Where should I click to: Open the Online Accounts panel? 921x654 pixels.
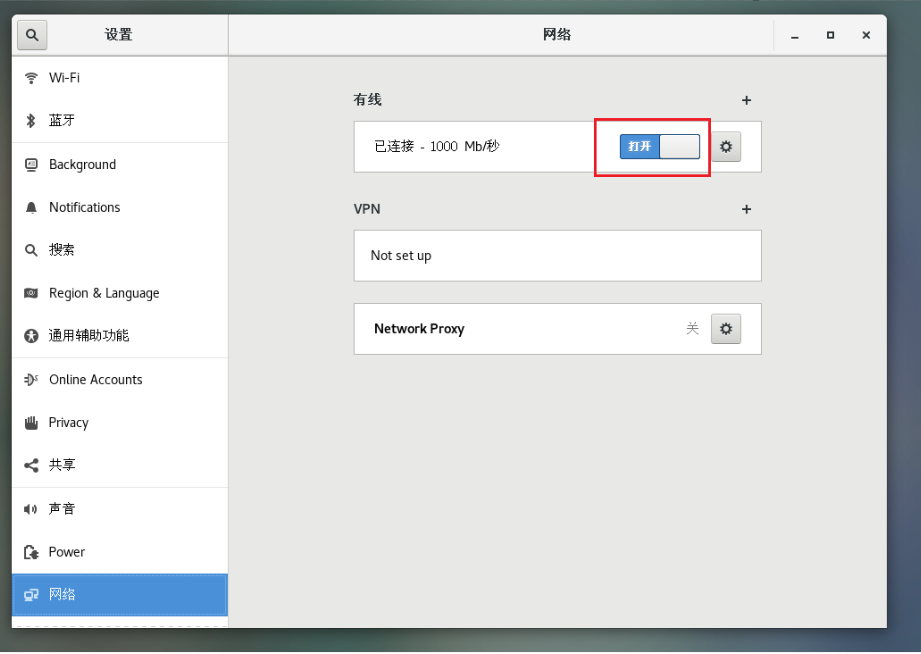120,380
